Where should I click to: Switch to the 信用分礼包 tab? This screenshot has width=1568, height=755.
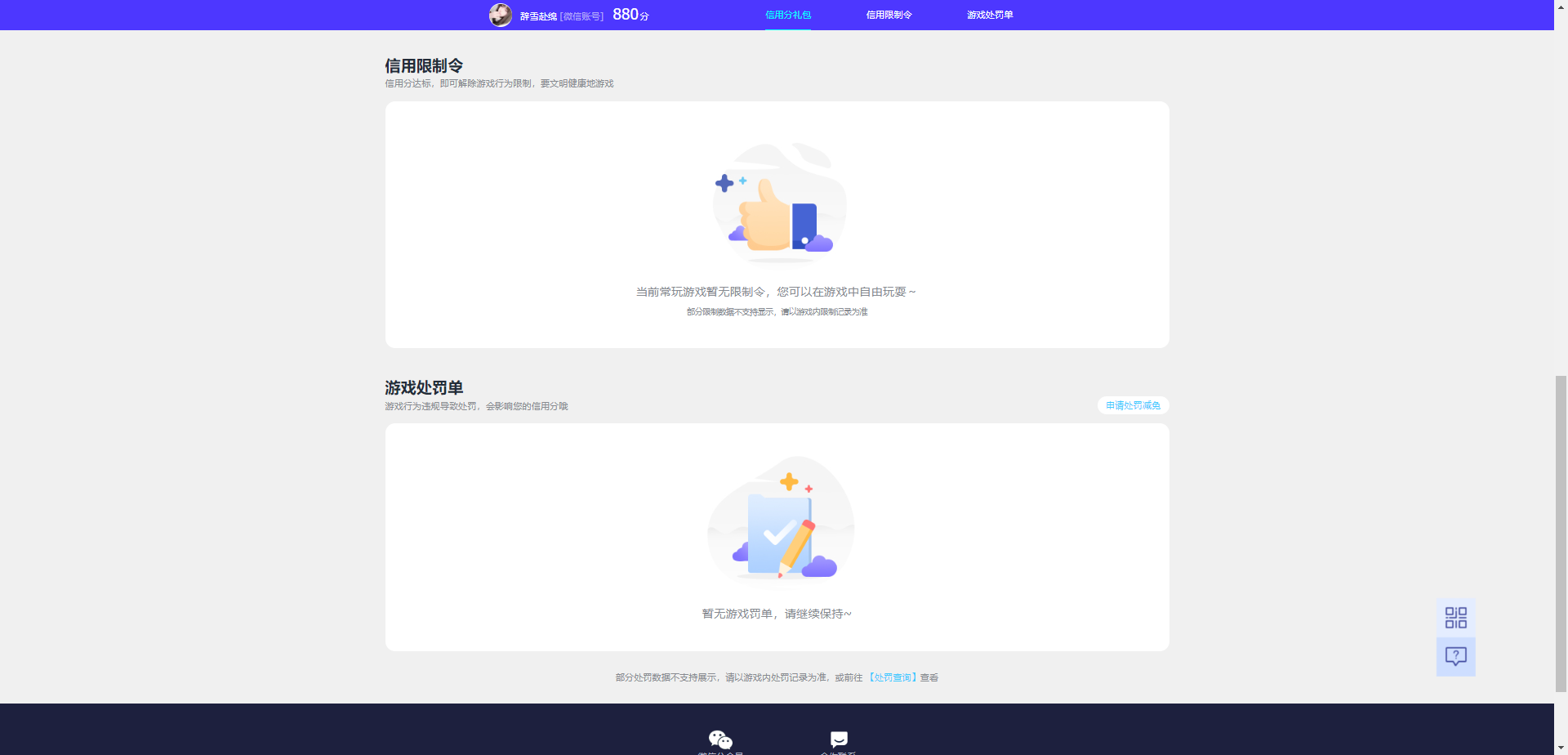(x=788, y=15)
